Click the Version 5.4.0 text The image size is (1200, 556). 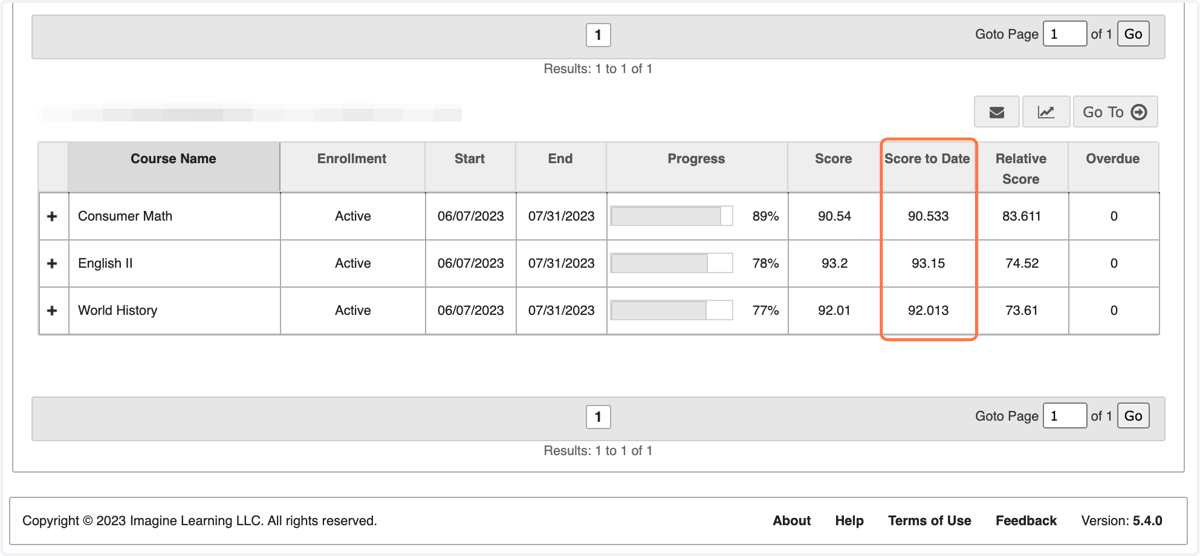[x=1122, y=520]
